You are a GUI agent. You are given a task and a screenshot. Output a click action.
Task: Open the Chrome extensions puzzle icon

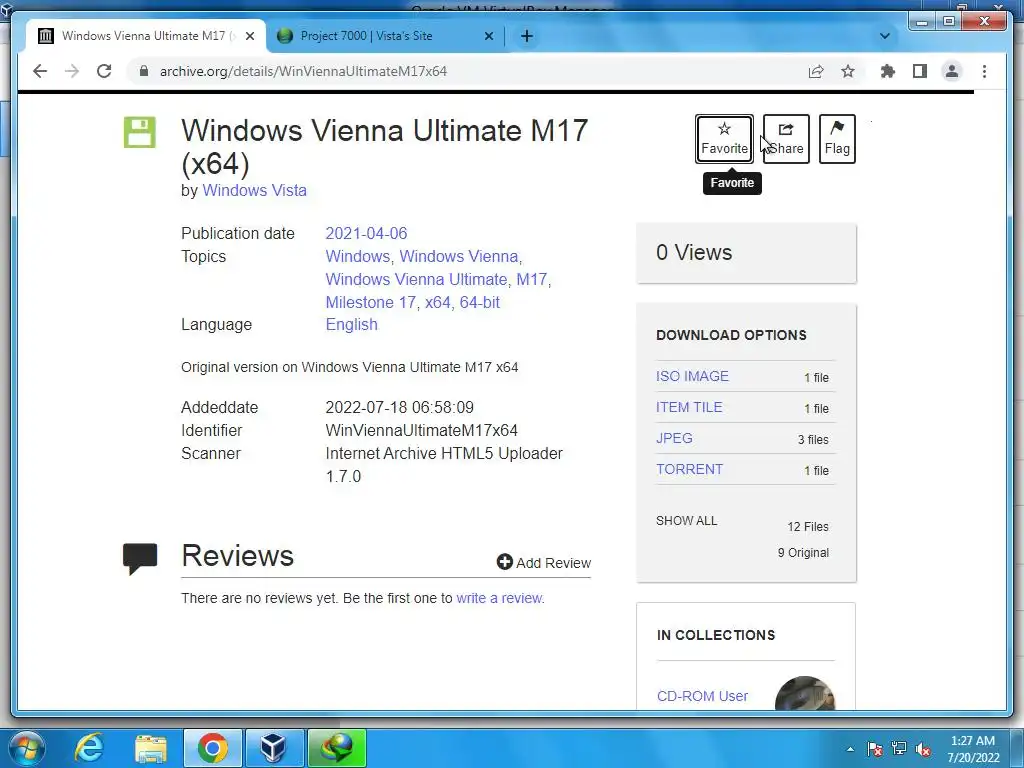[888, 71]
